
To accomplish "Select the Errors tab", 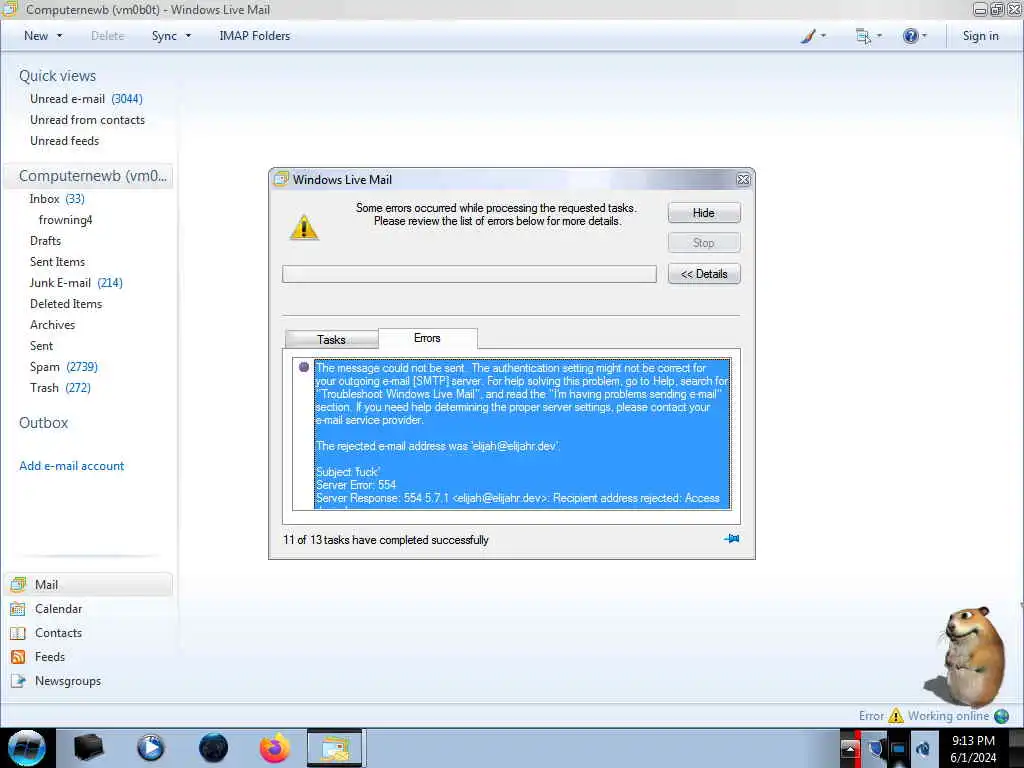I will 427,338.
